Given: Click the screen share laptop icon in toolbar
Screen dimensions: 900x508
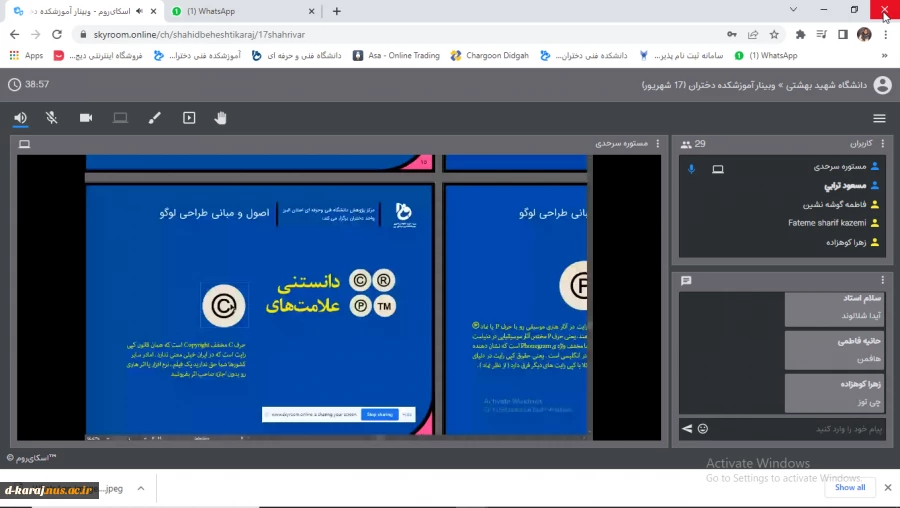Looking at the screenshot, I should tap(120, 118).
